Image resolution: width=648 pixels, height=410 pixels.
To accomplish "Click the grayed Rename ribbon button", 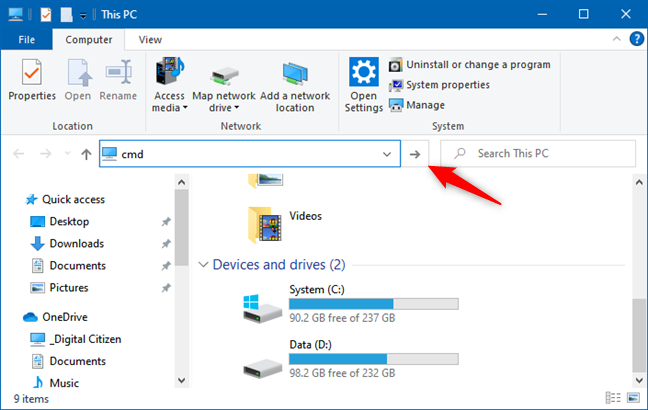I will point(118,80).
